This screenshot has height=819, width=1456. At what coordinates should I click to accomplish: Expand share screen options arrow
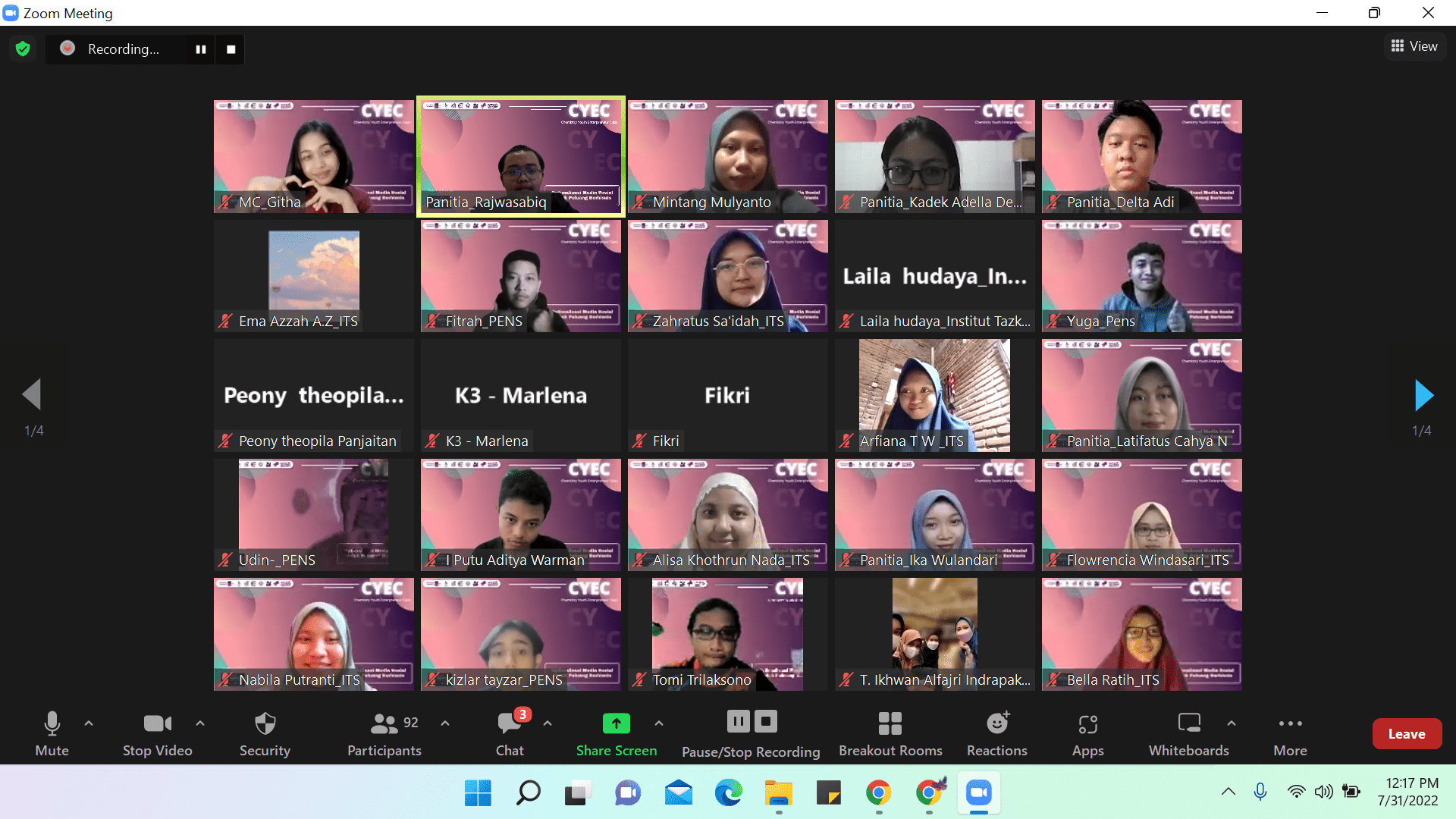pyautogui.click(x=659, y=723)
